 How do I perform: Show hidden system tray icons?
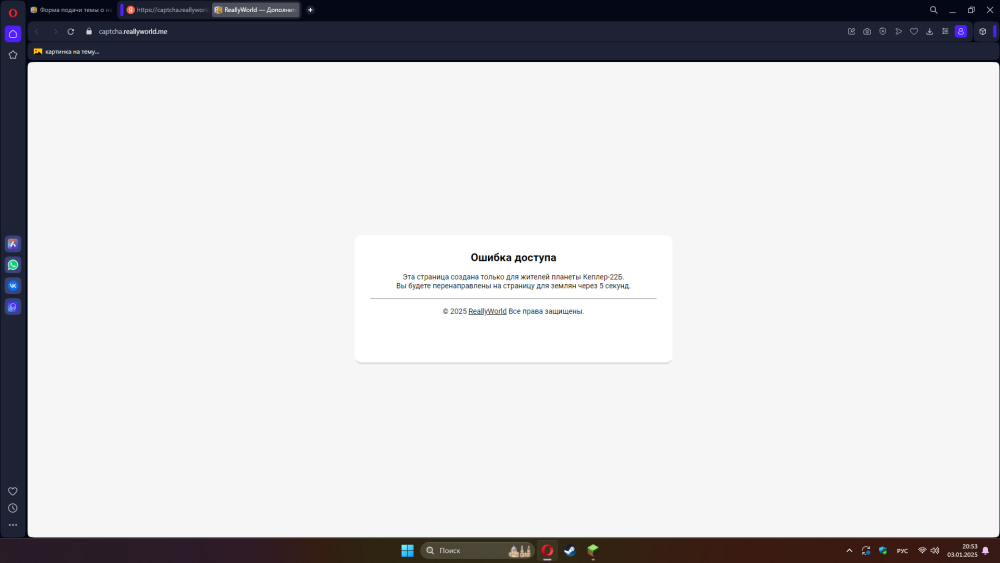click(849, 550)
